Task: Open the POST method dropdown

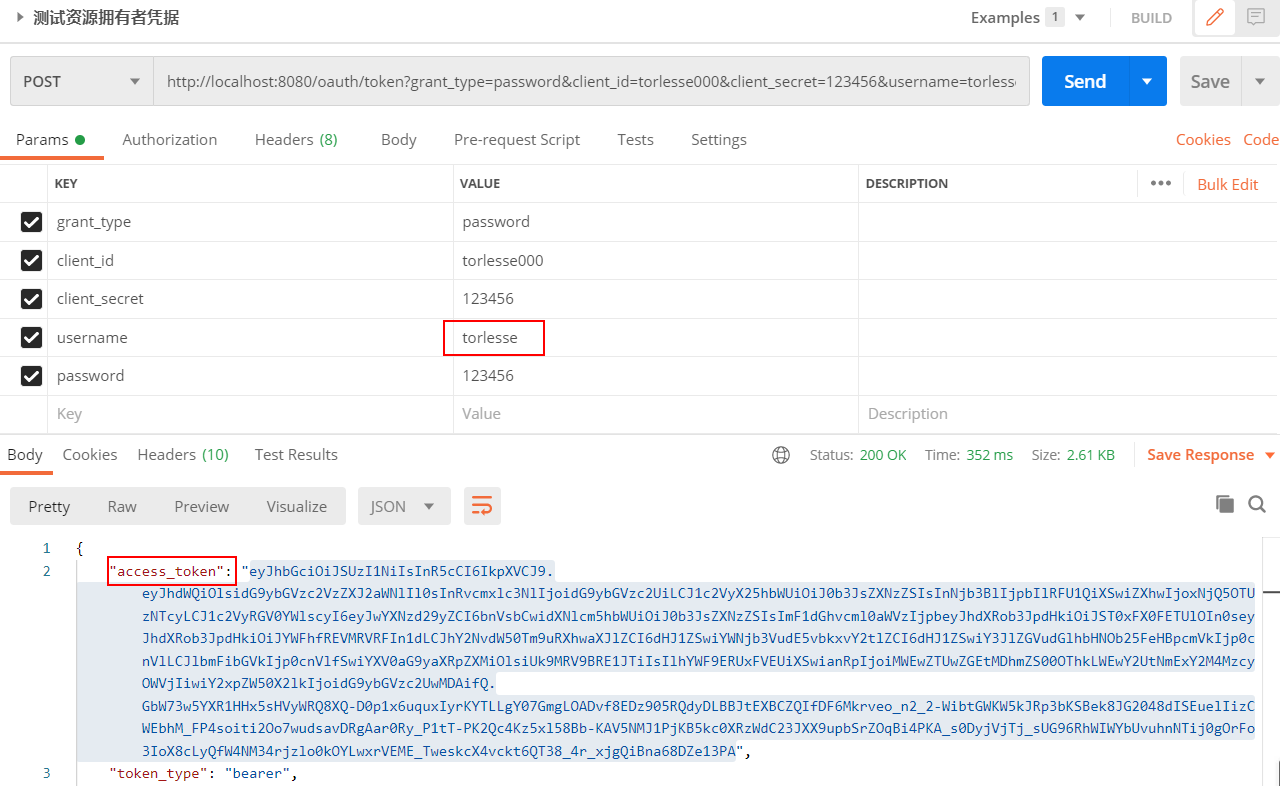Action: 82,81
